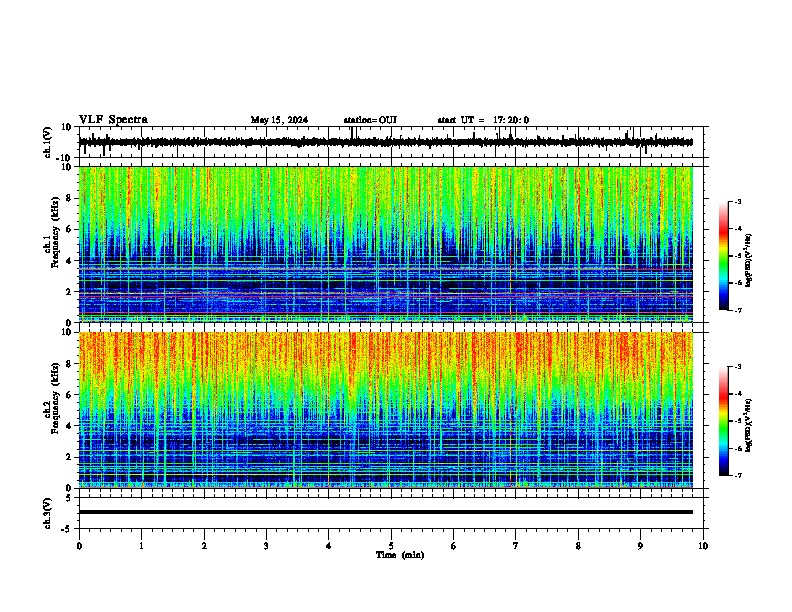Click time axis tick label "9"

(640, 546)
